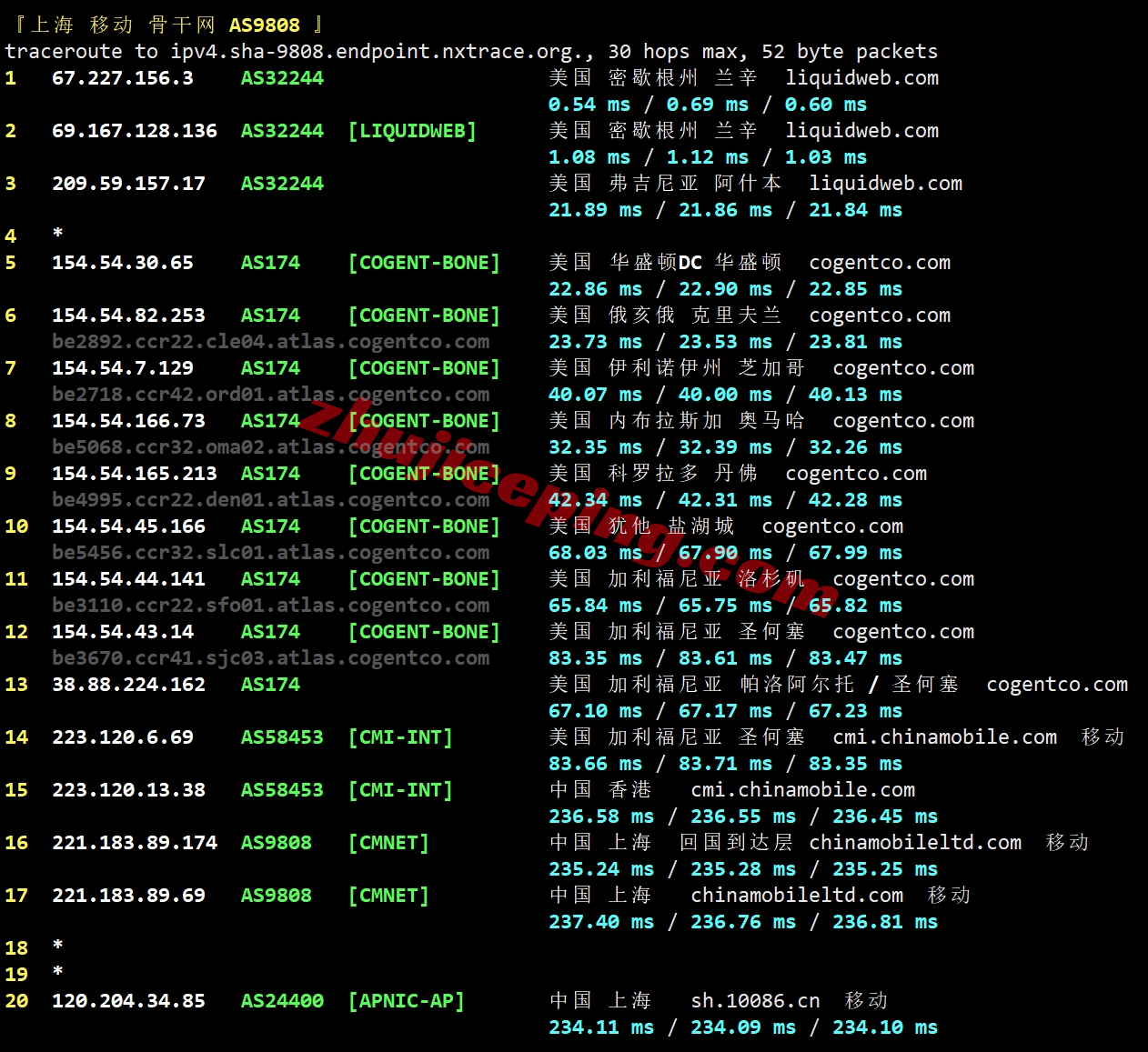
Task: Select IP 223.120.6.69 on hop 14
Action: click(123, 737)
